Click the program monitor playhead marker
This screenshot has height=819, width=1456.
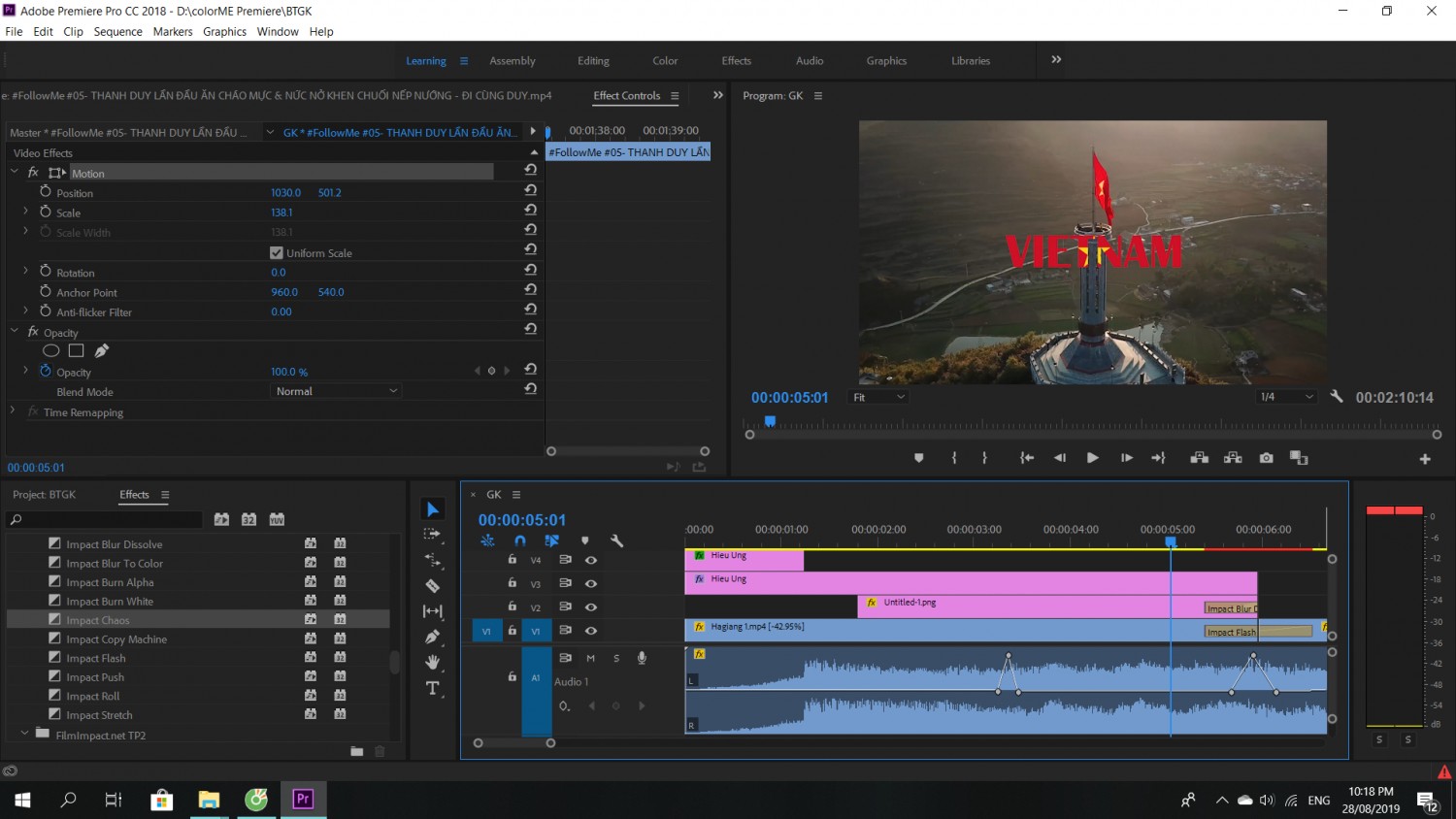pyautogui.click(x=770, y=421)
